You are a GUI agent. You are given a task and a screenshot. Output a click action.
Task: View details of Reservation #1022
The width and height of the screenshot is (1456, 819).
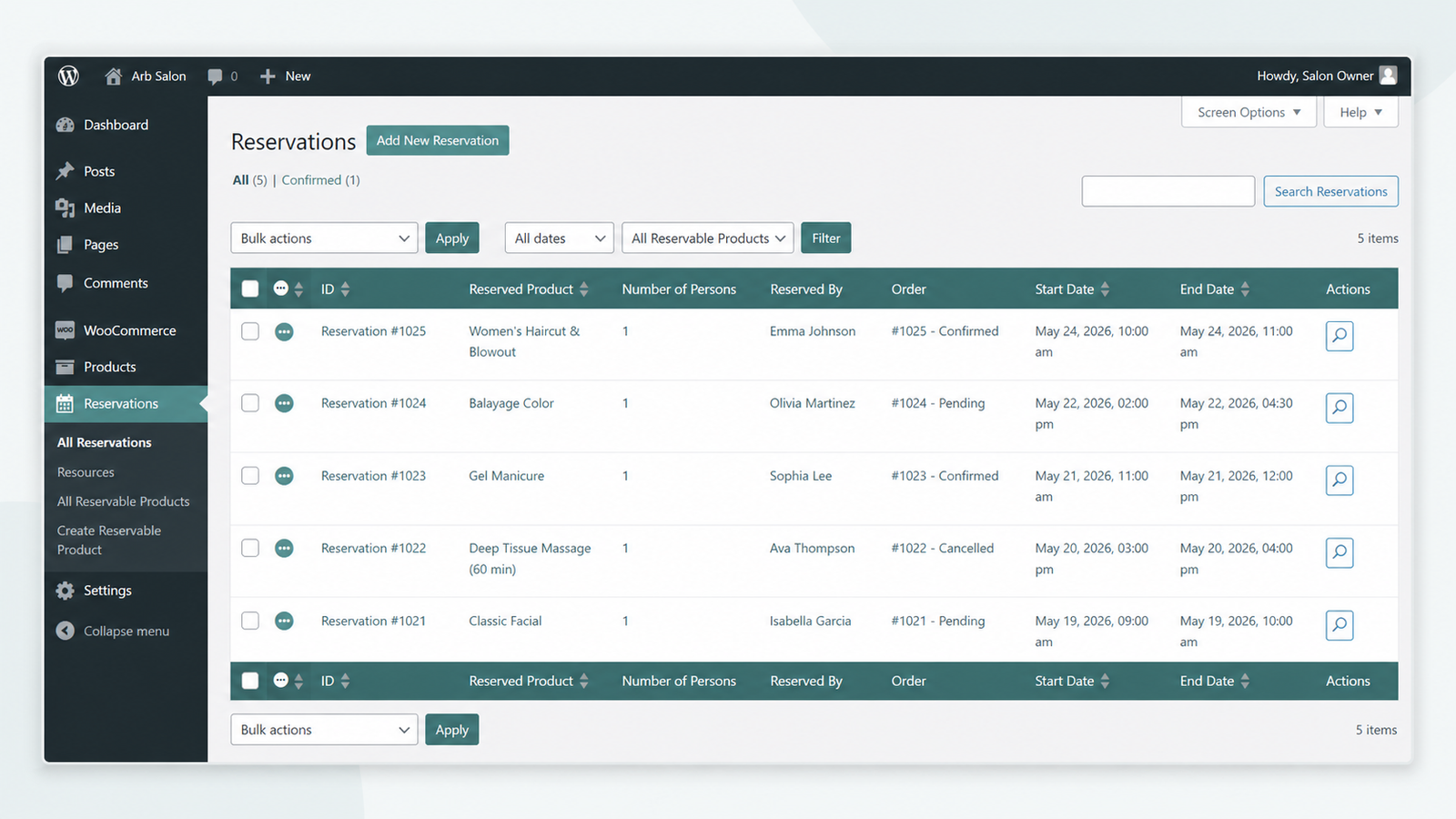point(1340,552)
